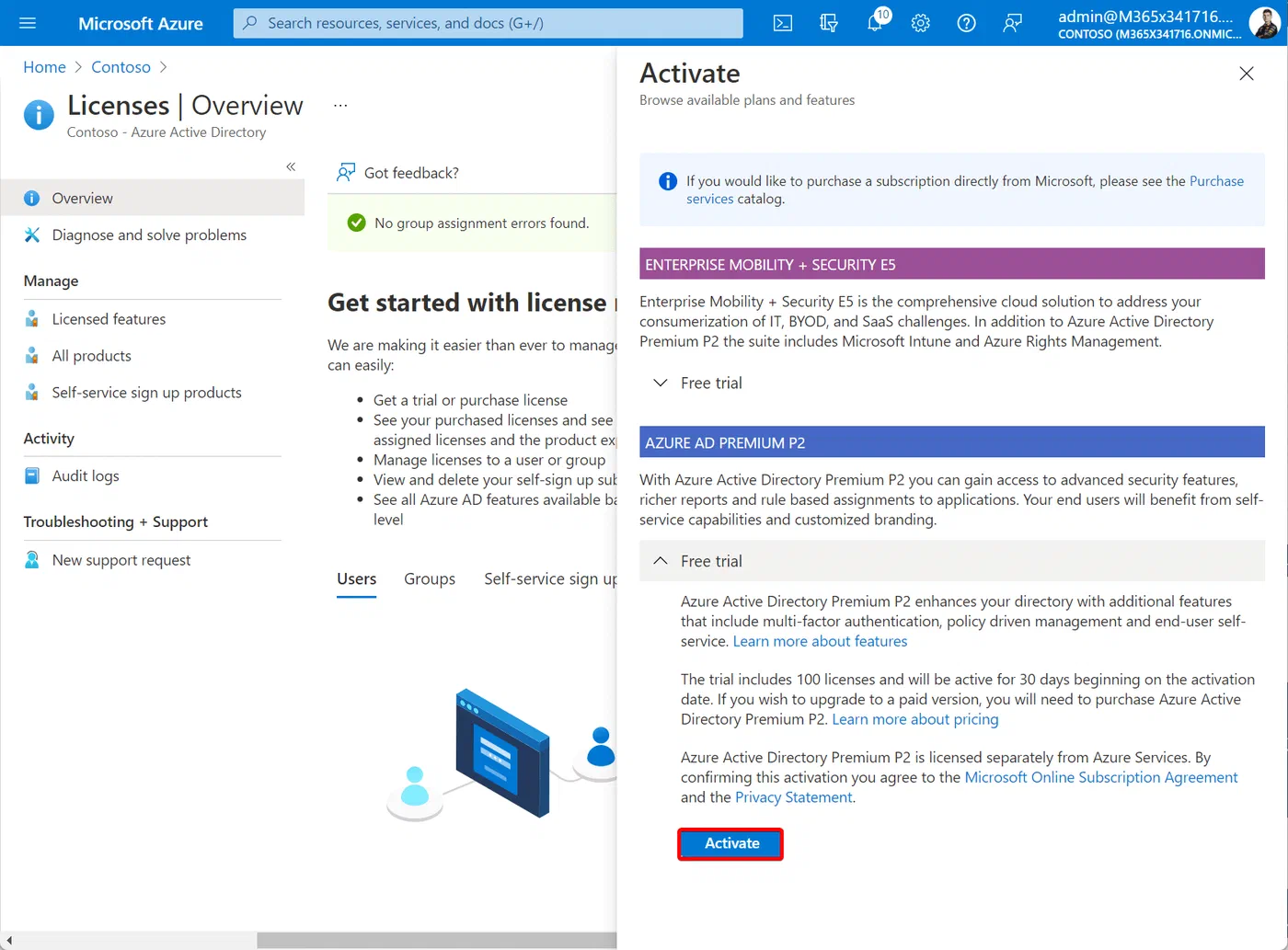Open the admin account avatar menu

point(1264,23)
